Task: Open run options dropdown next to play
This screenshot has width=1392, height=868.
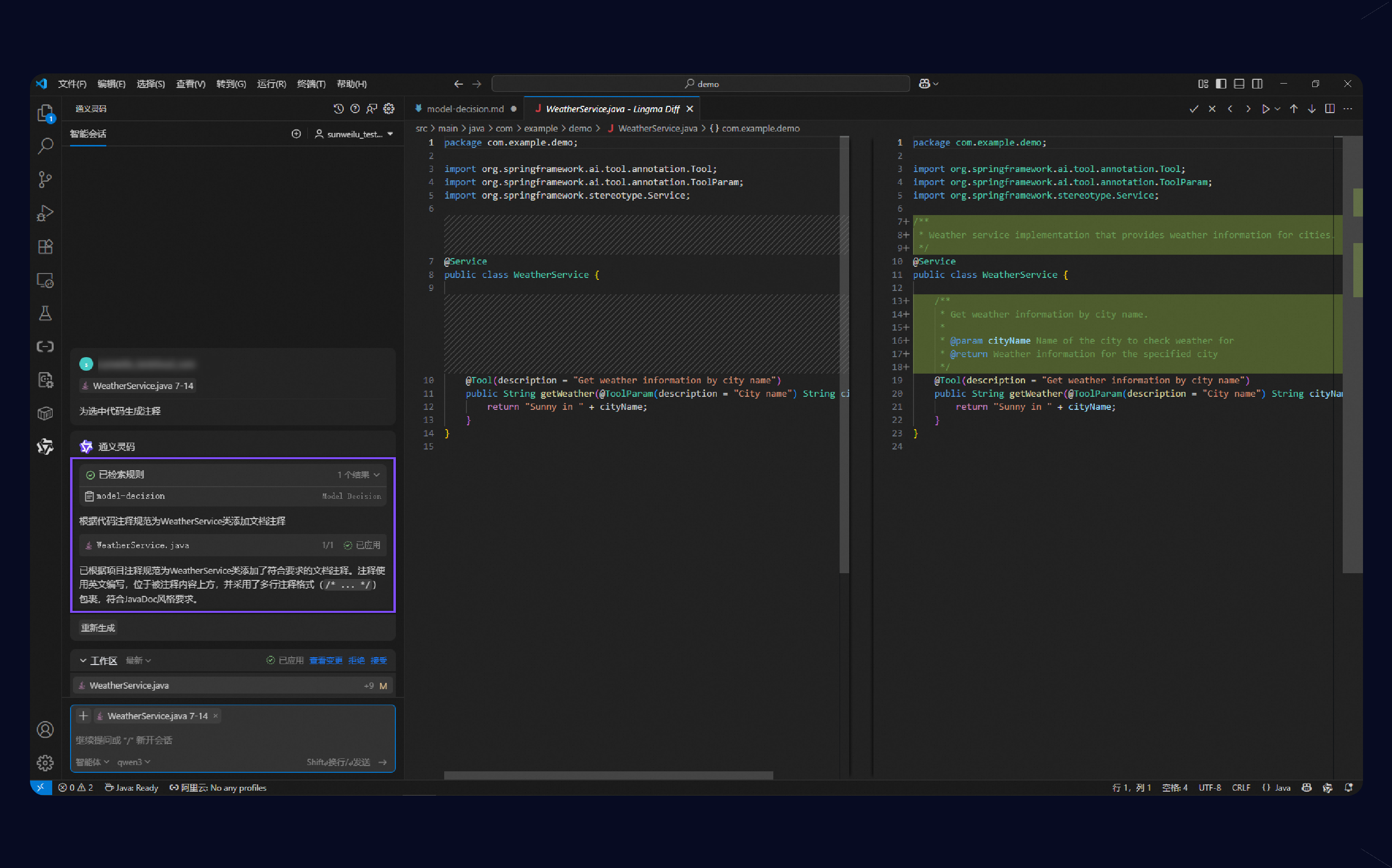Action: coord(1277,108)
